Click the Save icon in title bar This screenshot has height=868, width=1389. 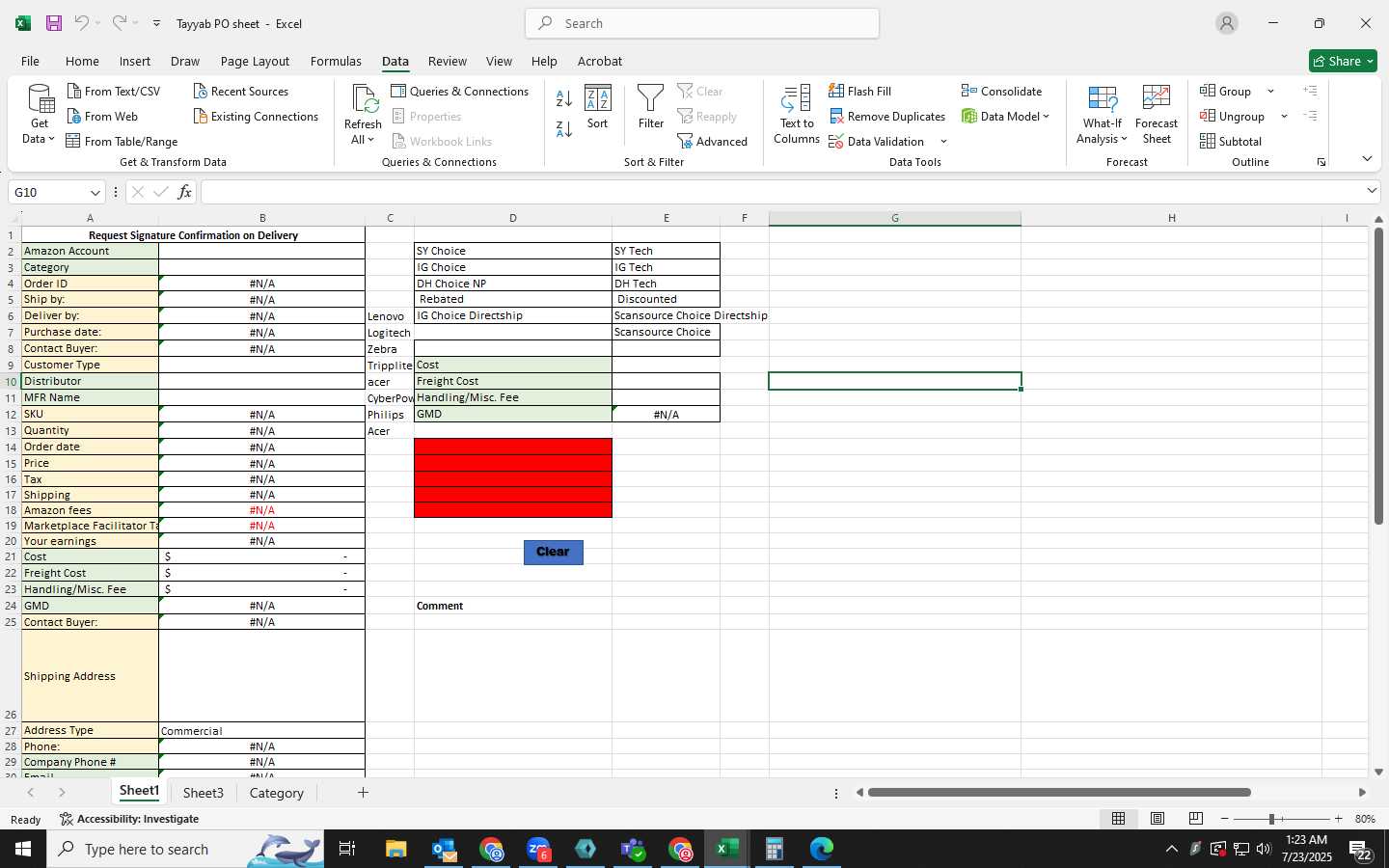[x=54, y=23]
